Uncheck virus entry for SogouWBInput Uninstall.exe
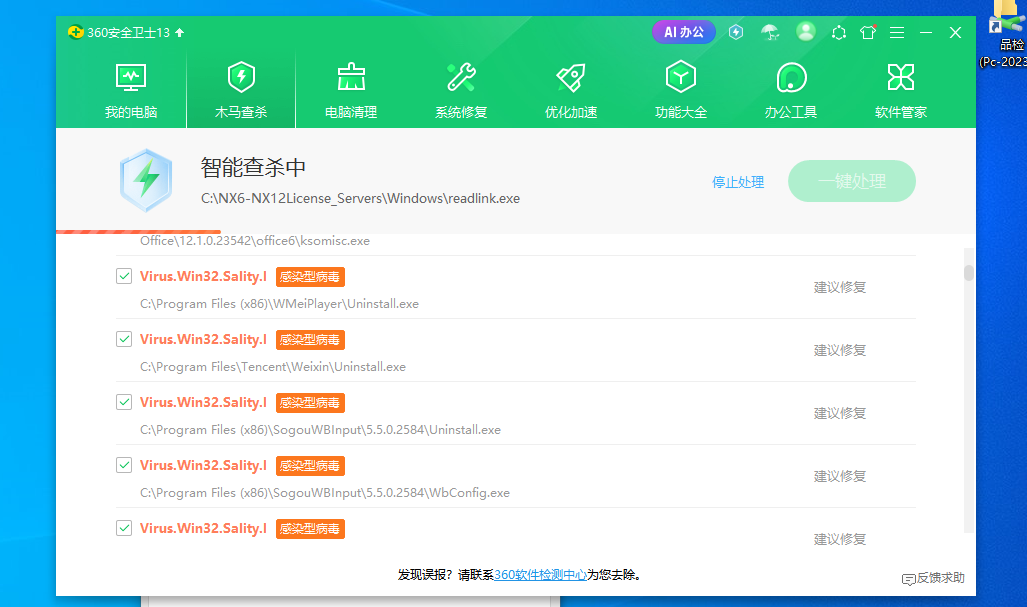 124,402
